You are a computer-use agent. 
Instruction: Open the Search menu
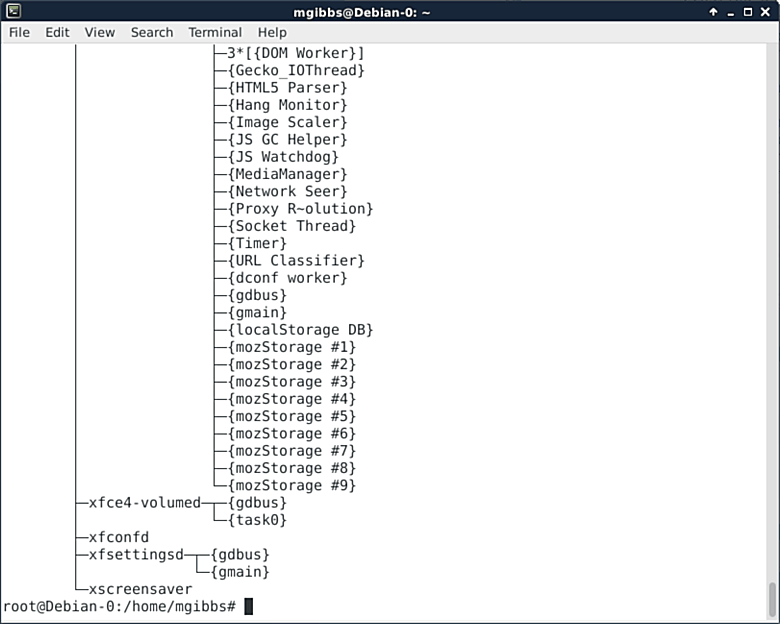click(x=152, y=32)
